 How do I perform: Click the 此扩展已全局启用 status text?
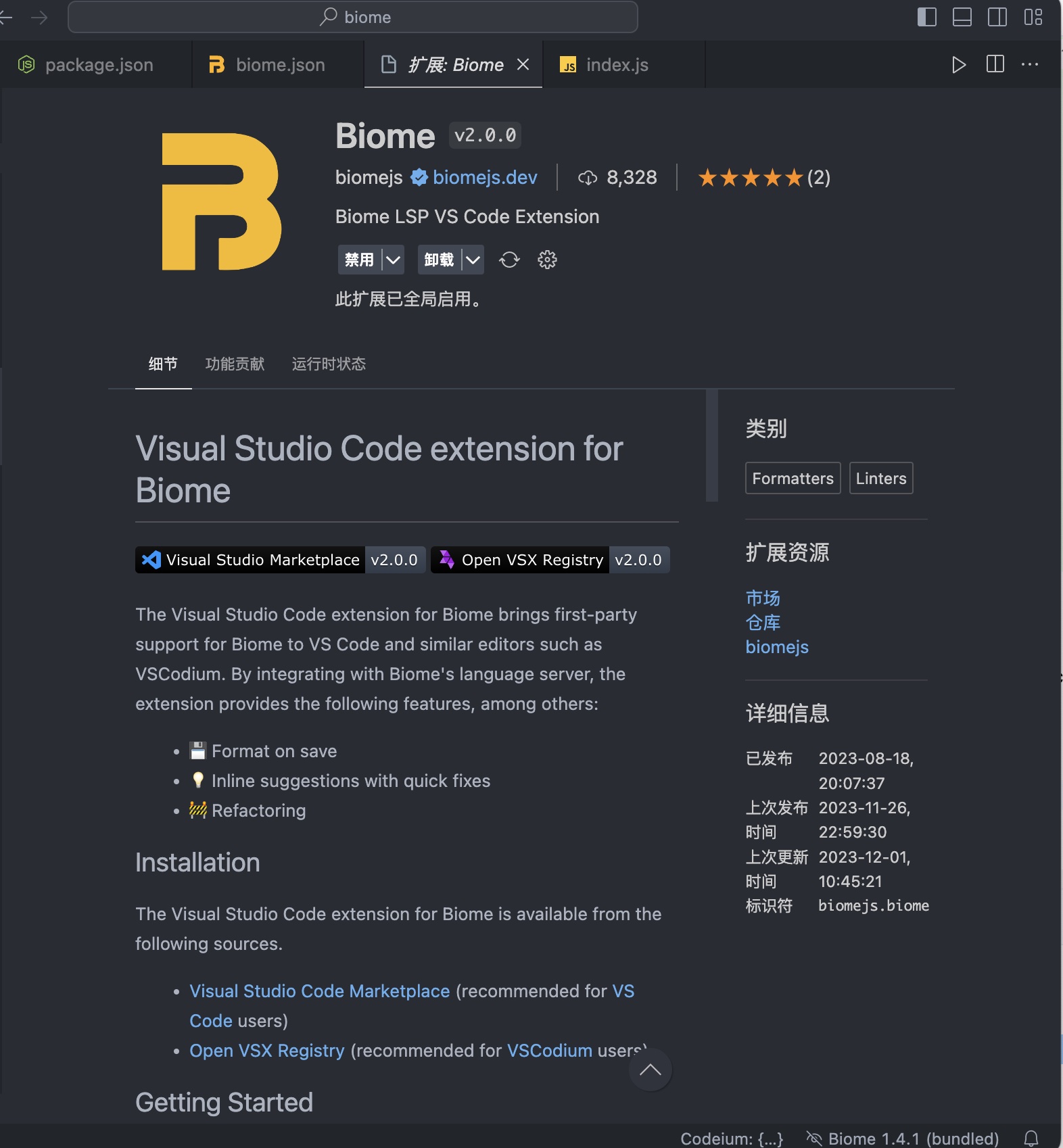point(409,299)
